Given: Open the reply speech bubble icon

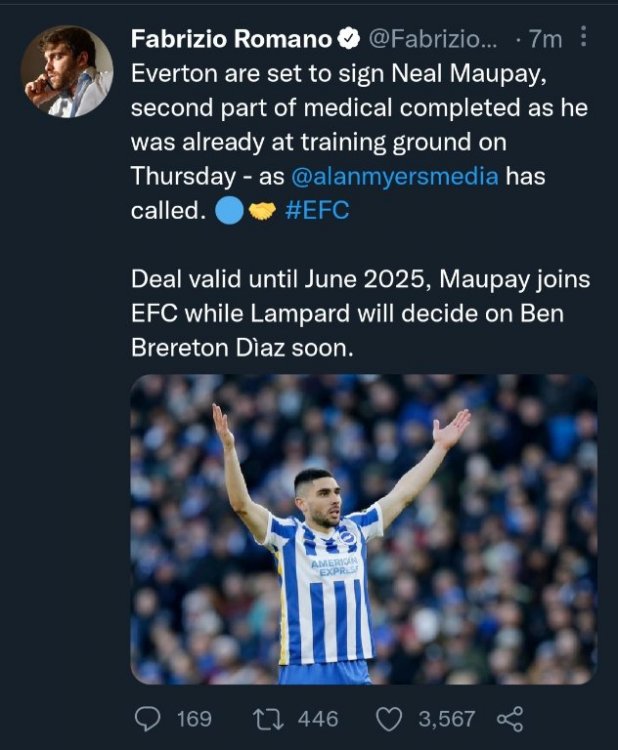Looking at the screenshot, I should click(x=146, y=718).
